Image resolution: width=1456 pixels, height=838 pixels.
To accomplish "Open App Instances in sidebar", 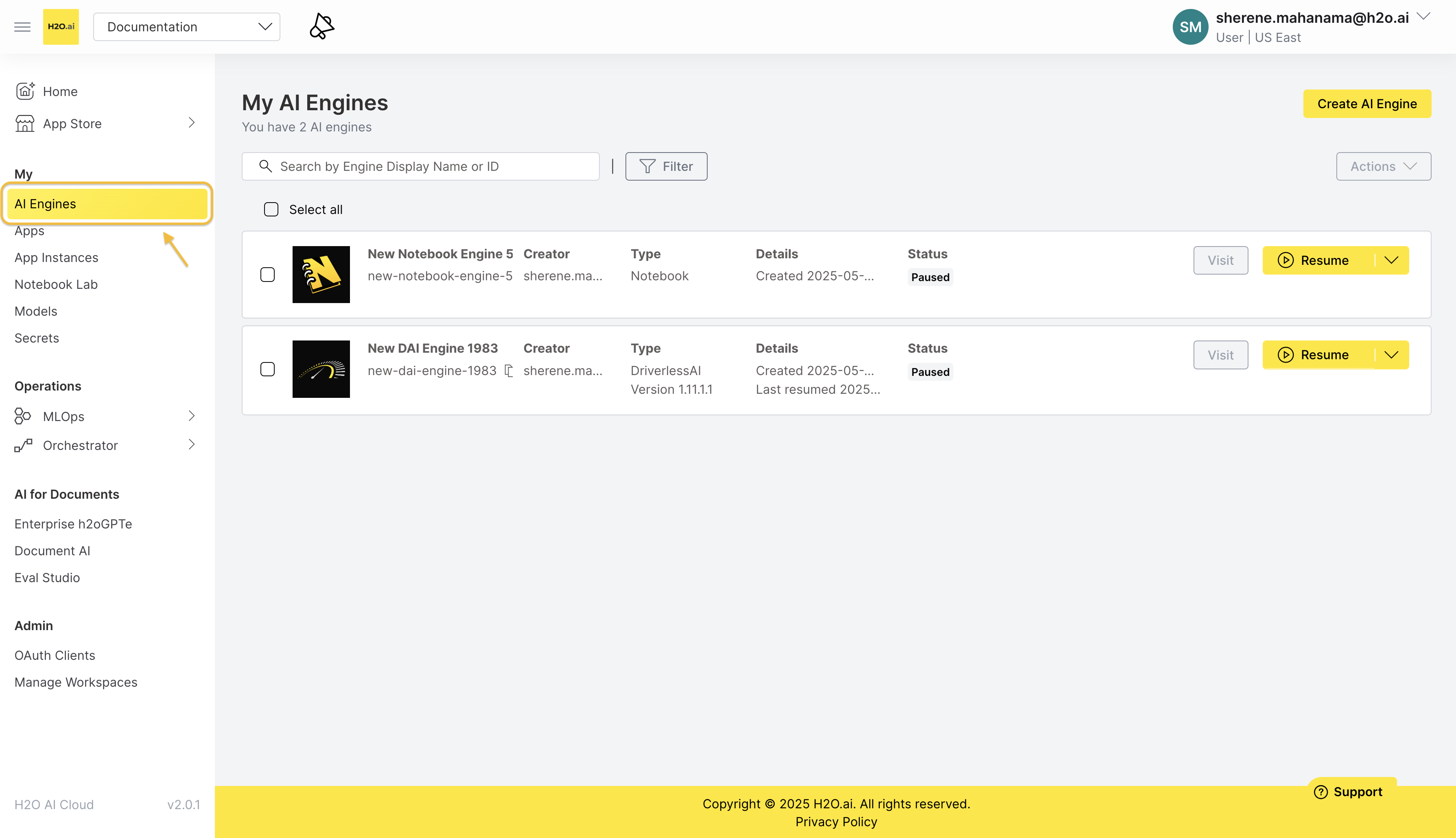I will (57, 257).
